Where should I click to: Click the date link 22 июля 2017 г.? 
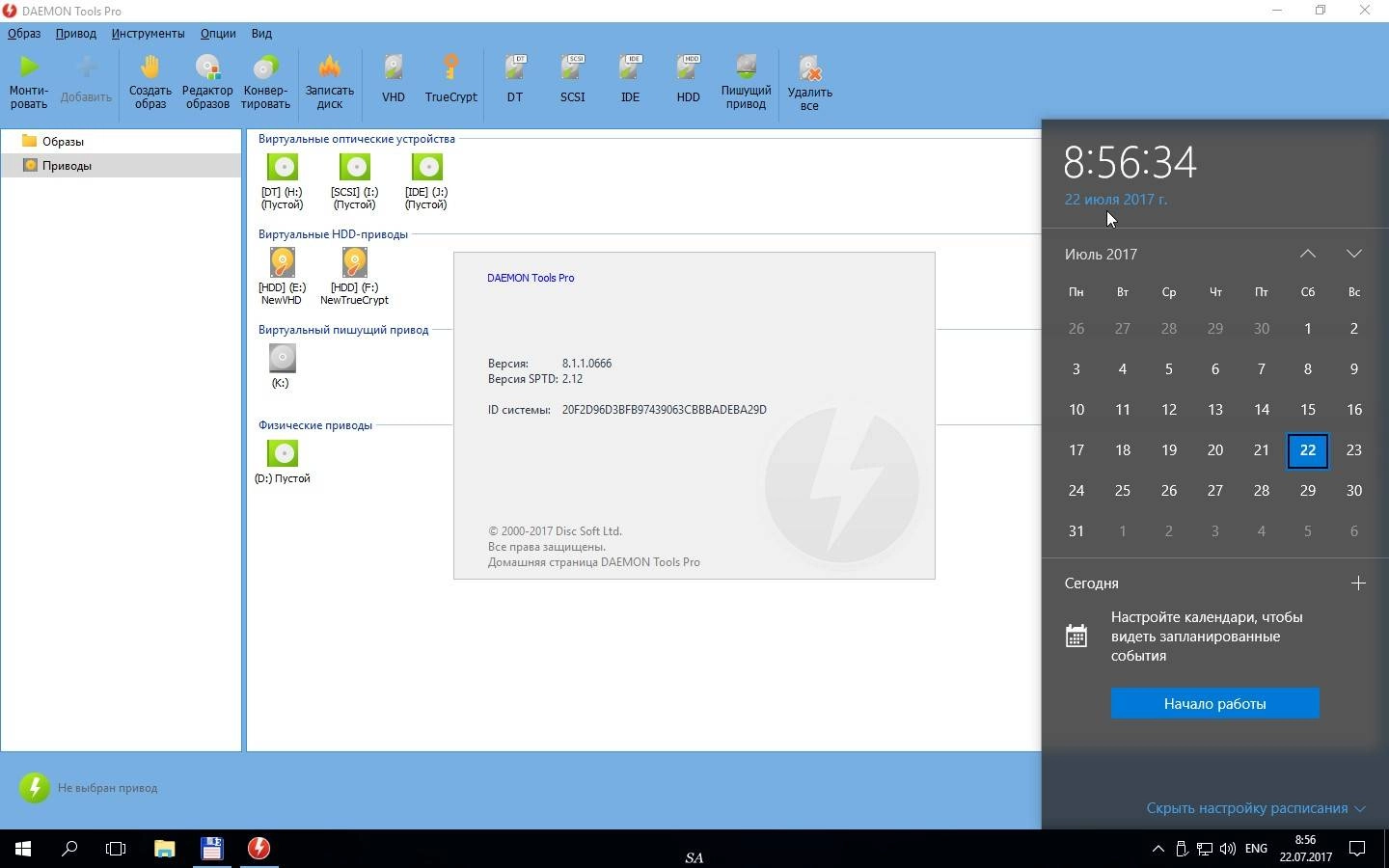point(1116,200)
